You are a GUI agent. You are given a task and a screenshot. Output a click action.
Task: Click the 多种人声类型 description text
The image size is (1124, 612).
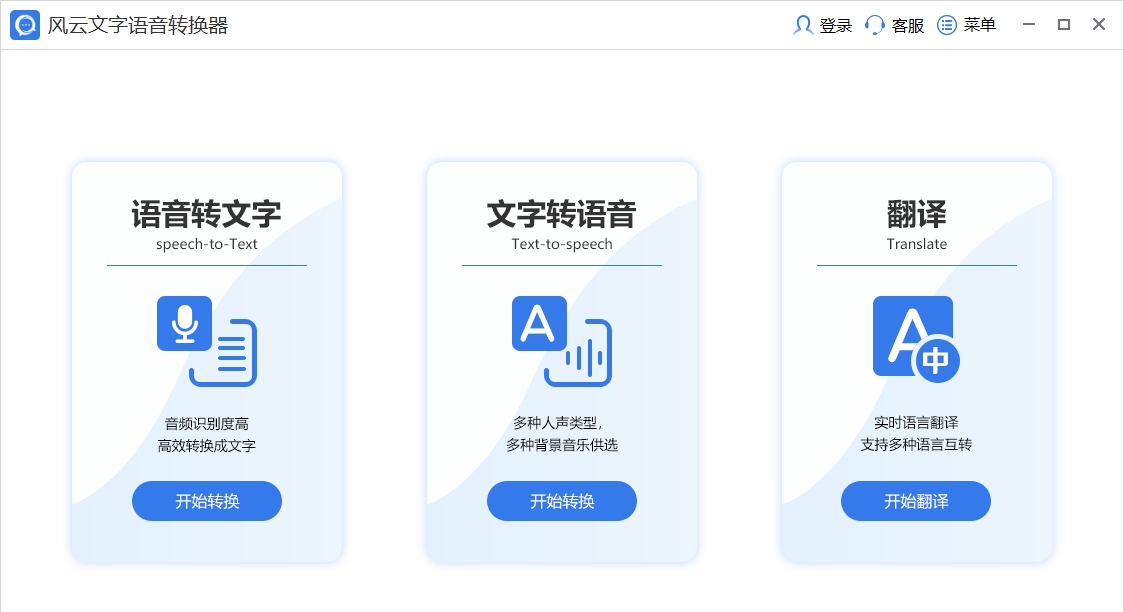tap(556, 423)
